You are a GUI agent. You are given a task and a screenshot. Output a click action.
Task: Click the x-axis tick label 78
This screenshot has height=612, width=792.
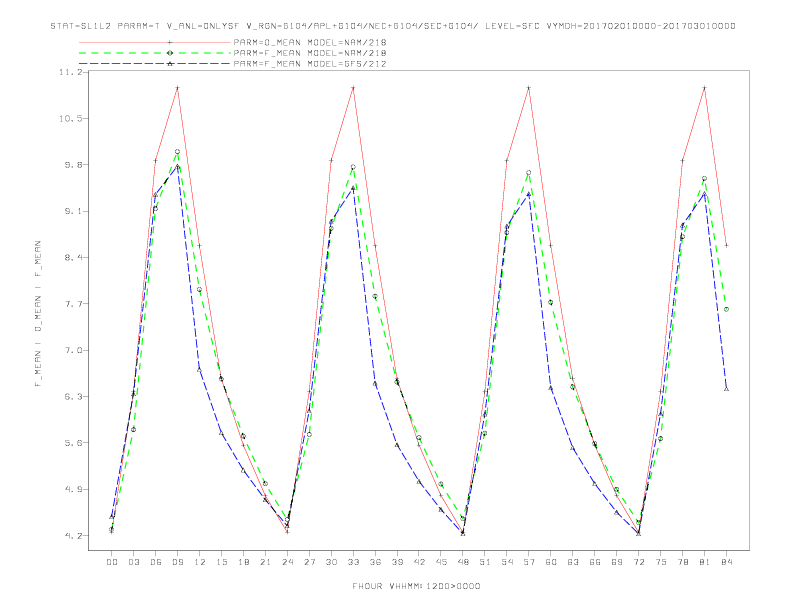pyautogui.click(x=683, y=562)
